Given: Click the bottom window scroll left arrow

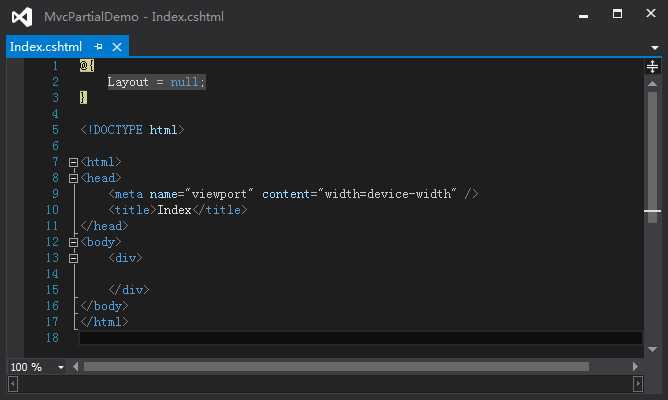Looking at the screenshot, I should (x=13, y=383).
